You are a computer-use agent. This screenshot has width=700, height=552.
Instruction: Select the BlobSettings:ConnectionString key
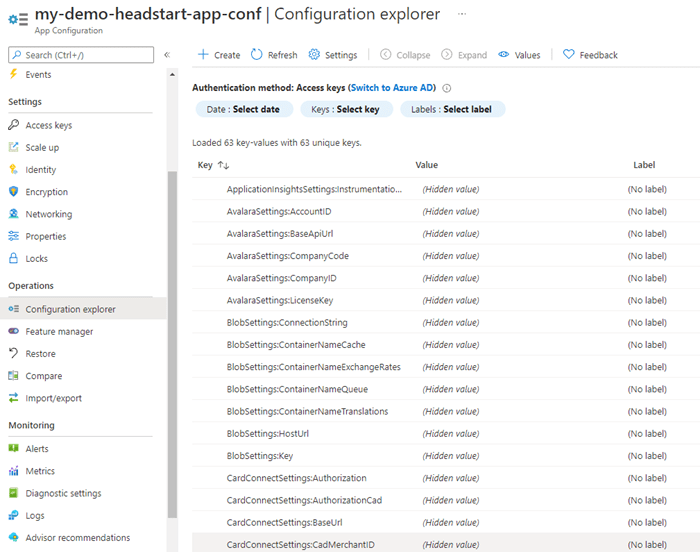287,322
